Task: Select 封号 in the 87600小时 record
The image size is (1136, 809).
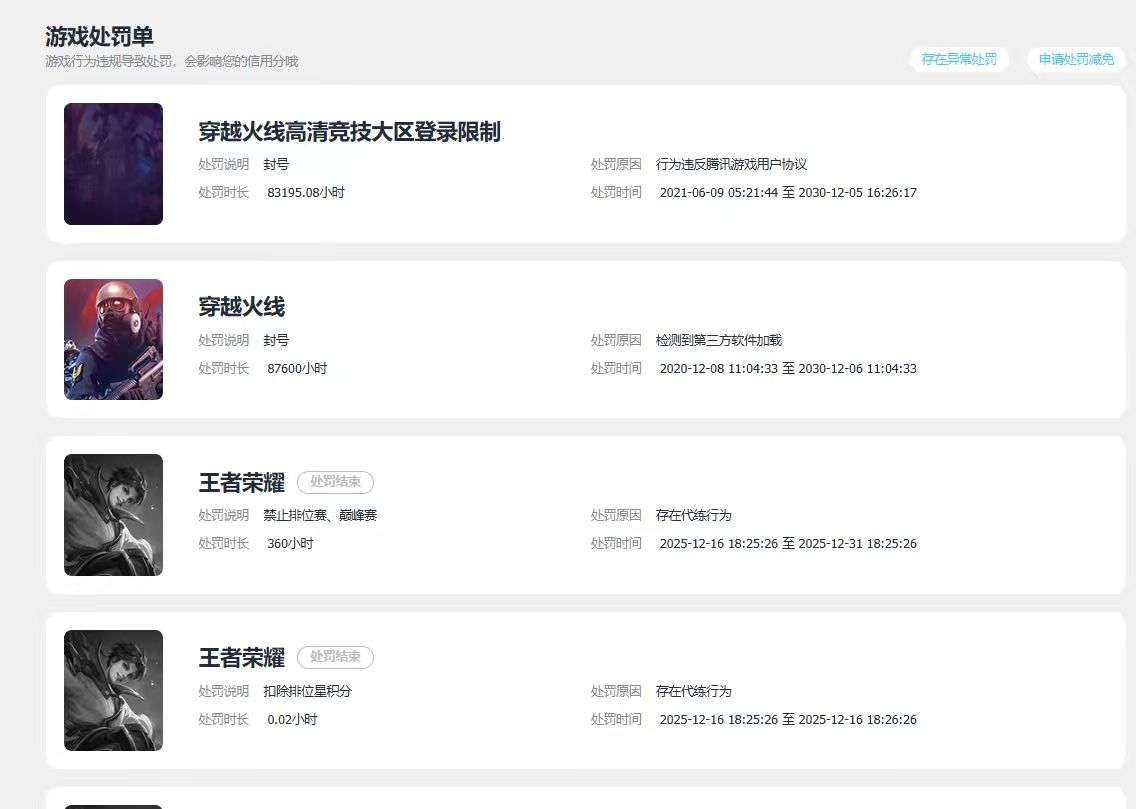Action: [x=276, y=340]
